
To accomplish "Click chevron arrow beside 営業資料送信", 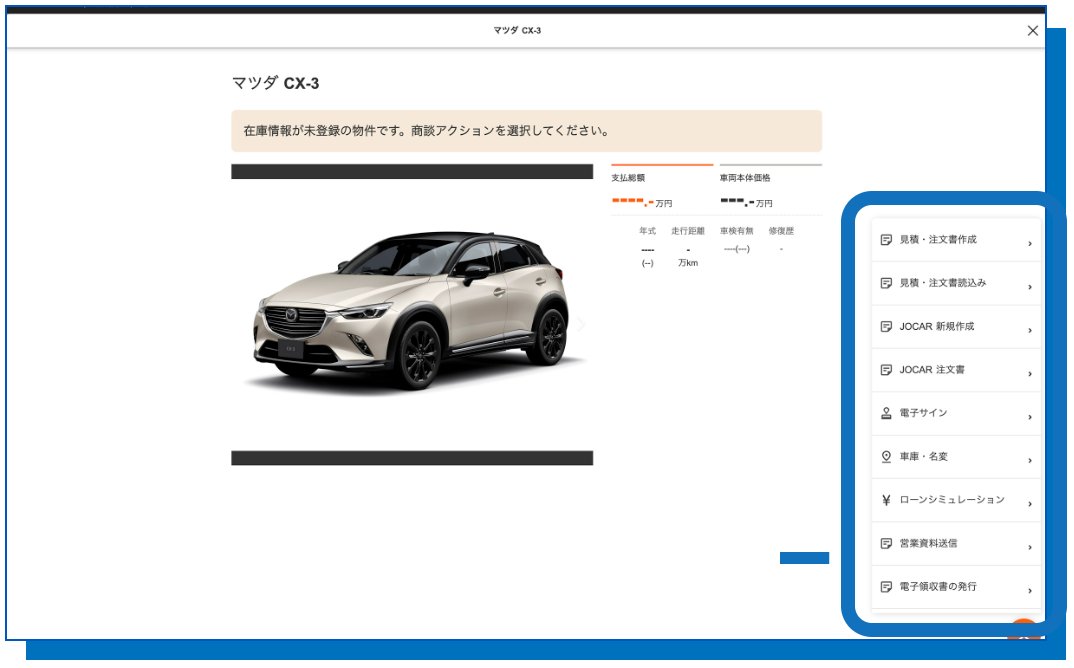I will (1029, 547).
